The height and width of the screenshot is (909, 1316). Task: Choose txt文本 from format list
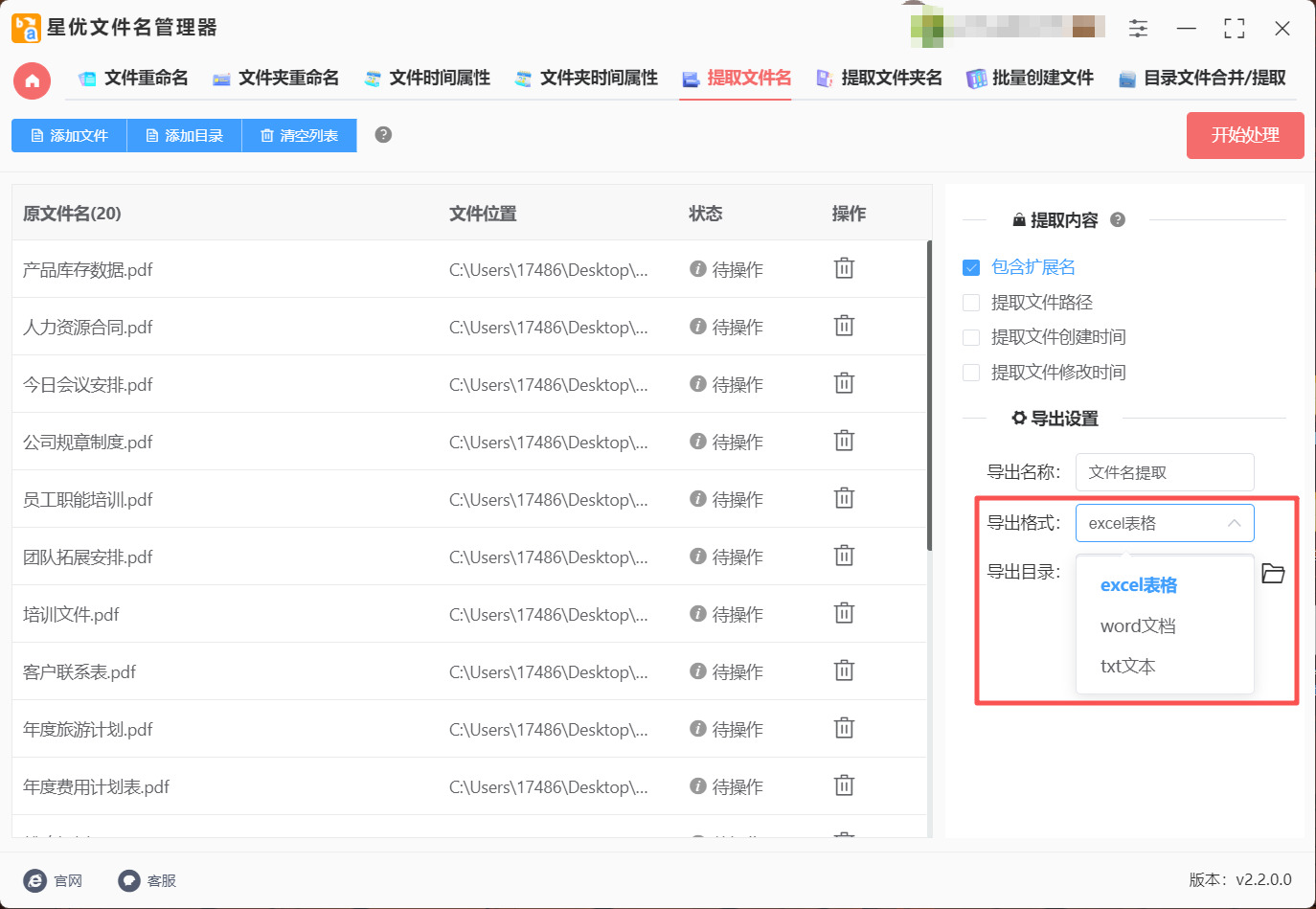coord(1127,666)
